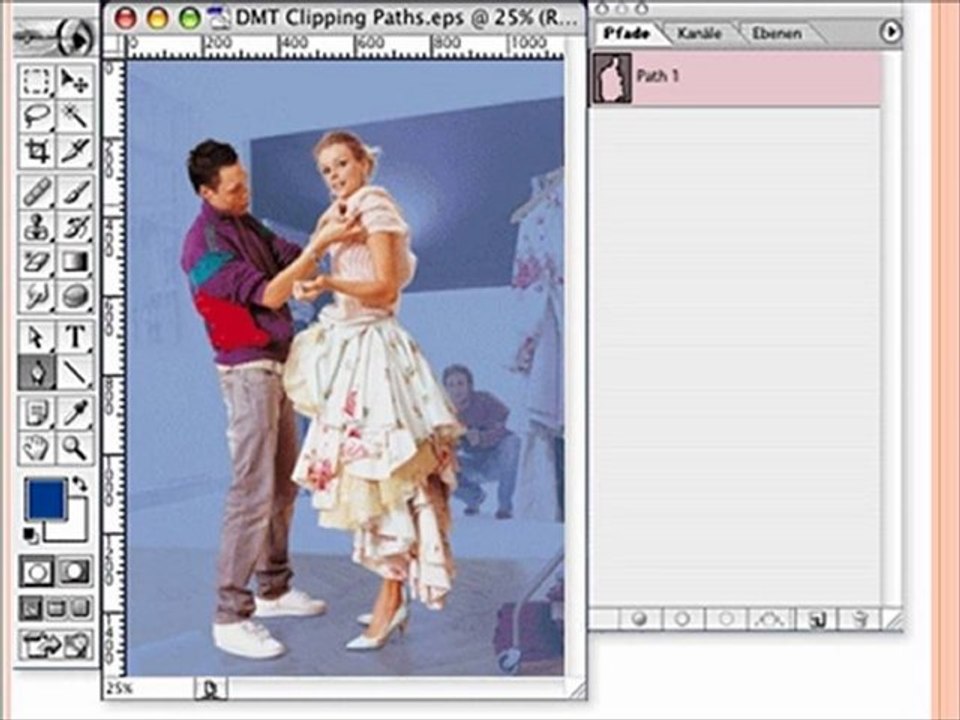Select the History Brush tool
This screenshot has height=720, width=960.
click(75, 227)
